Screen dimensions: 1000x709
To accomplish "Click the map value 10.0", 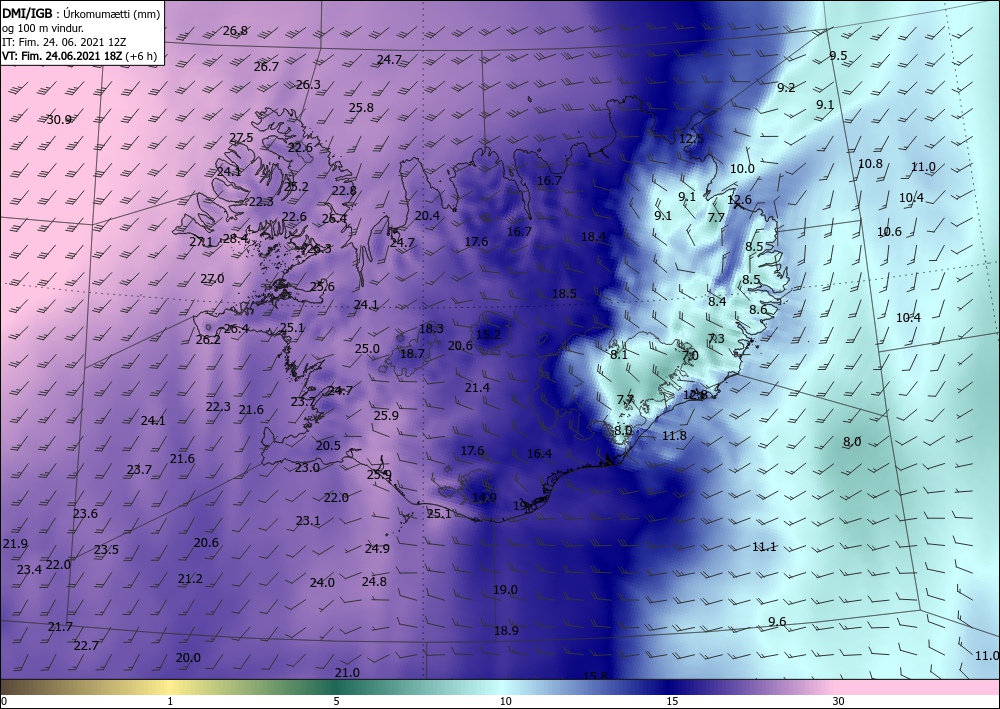I will [x=742, y=168].
